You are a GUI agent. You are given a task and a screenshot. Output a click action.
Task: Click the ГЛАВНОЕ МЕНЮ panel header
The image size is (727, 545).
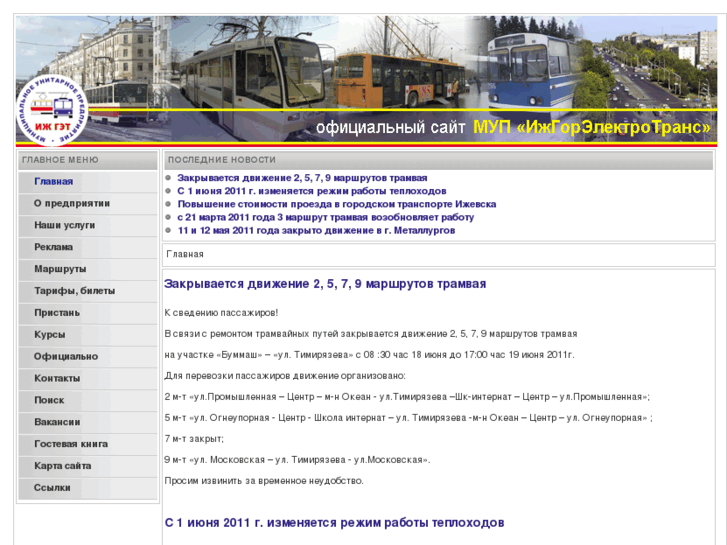coord(88,160)
